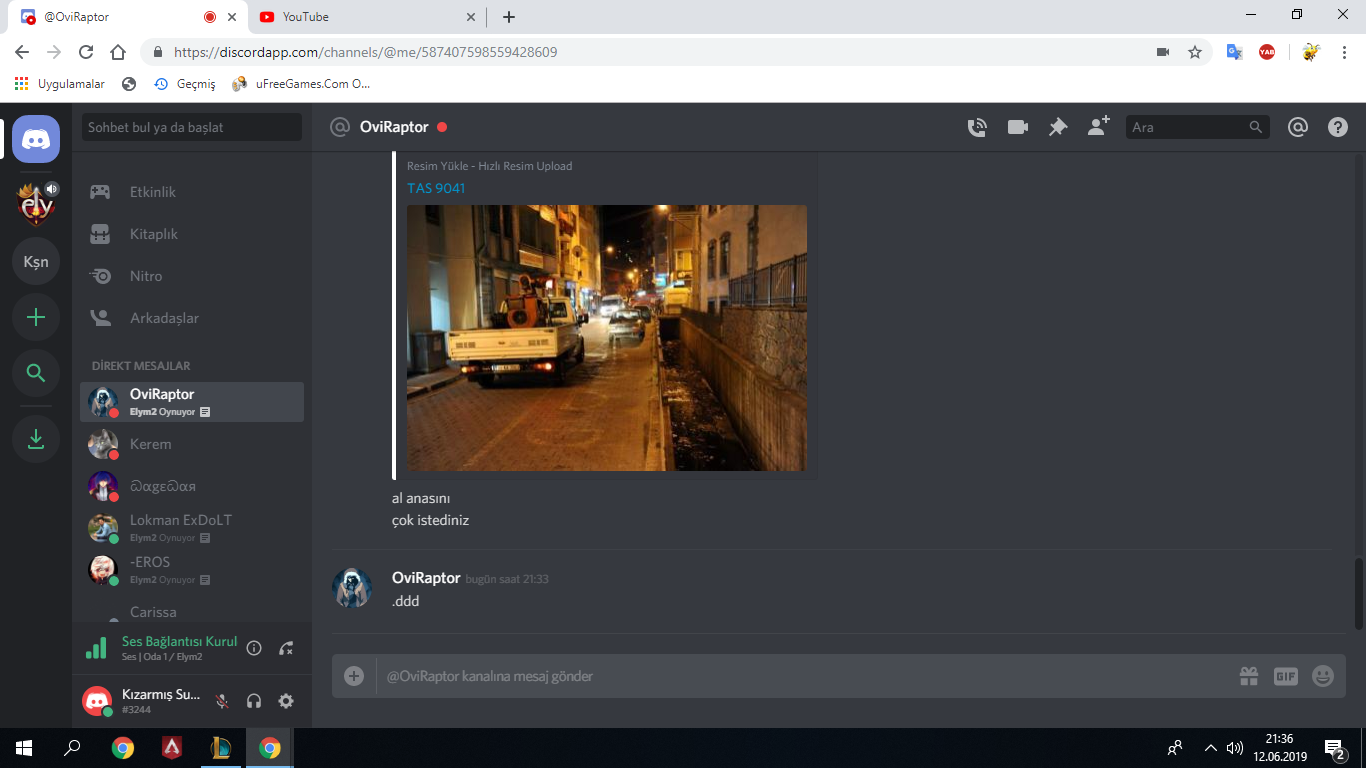
Task: Switch to the YouTube browser tab
Action: (360, 17)
